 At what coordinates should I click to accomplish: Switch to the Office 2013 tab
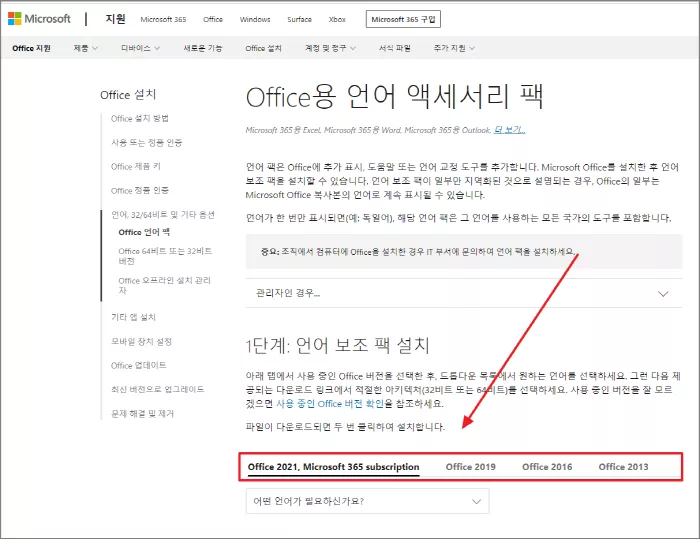click(x=623, y=467)
